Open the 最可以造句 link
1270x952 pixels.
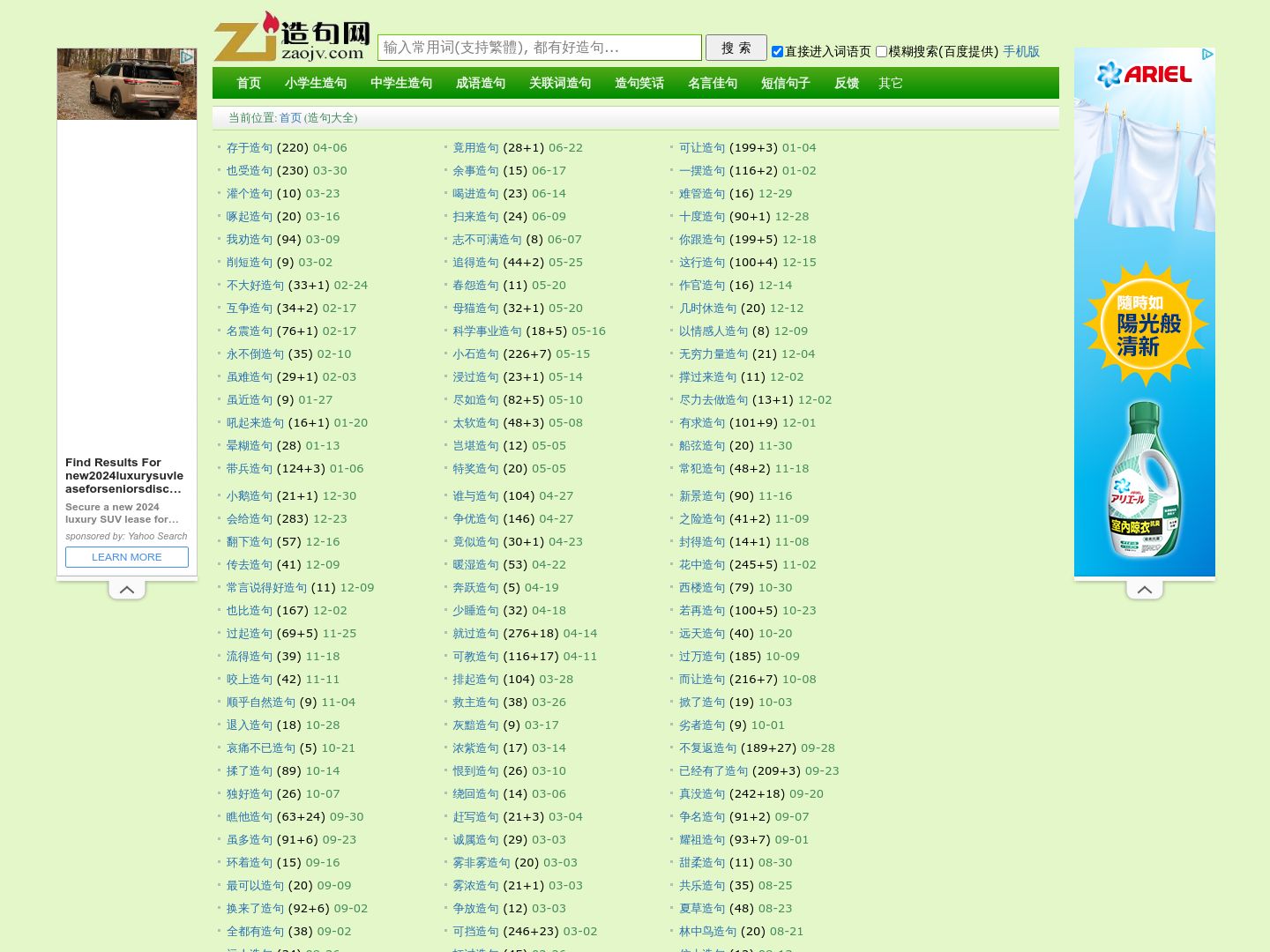256,885
